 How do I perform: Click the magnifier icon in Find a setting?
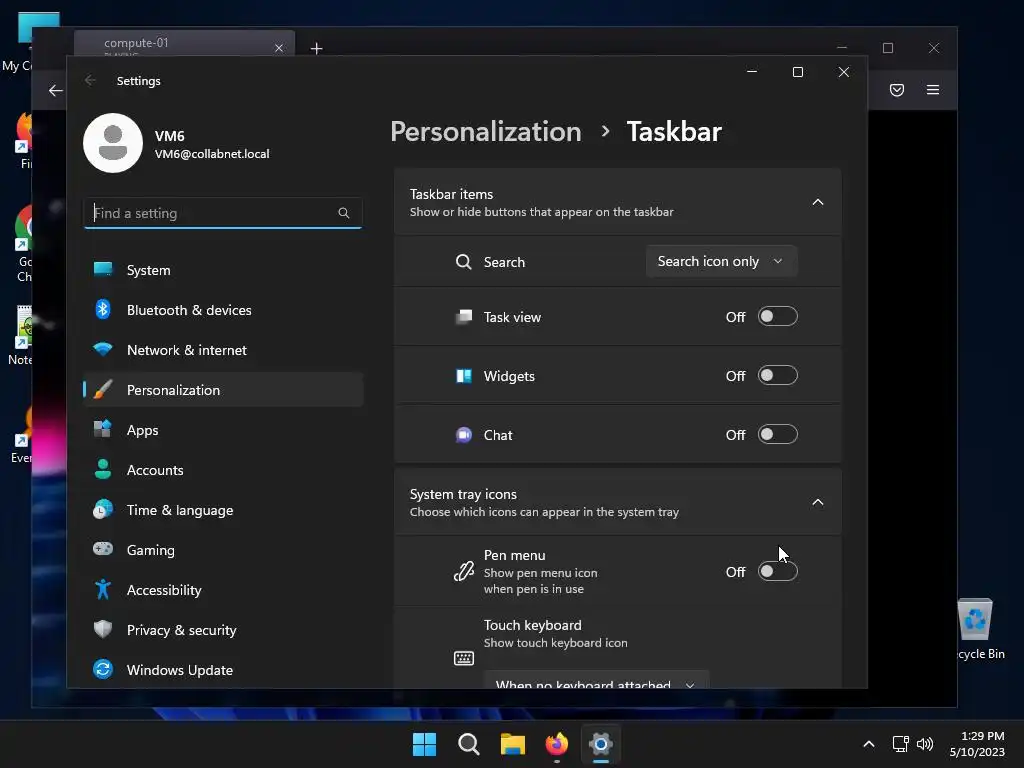[x=344, y=213]
